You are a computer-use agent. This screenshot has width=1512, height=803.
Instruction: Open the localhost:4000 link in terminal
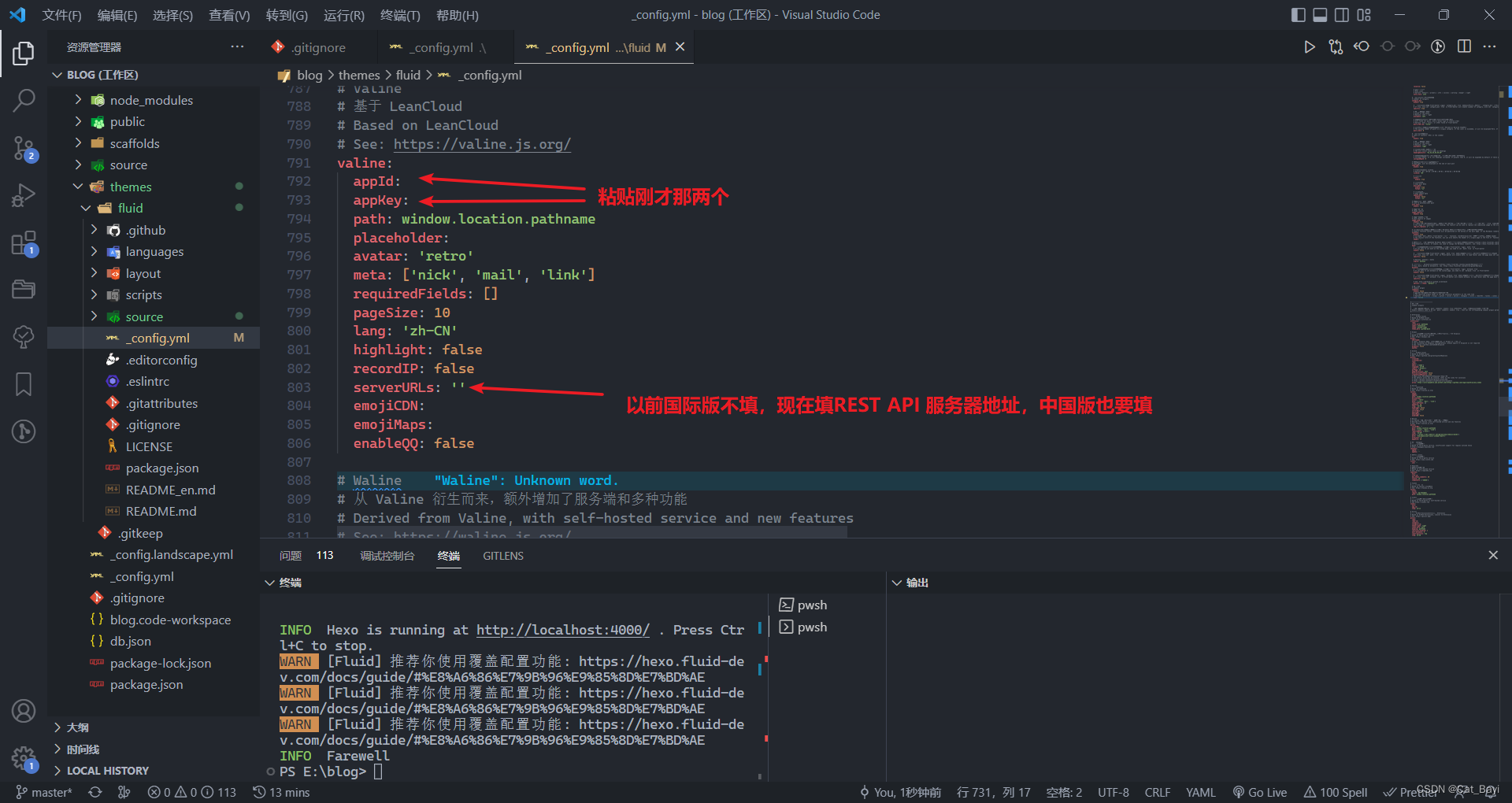click(x=563, y=630)
